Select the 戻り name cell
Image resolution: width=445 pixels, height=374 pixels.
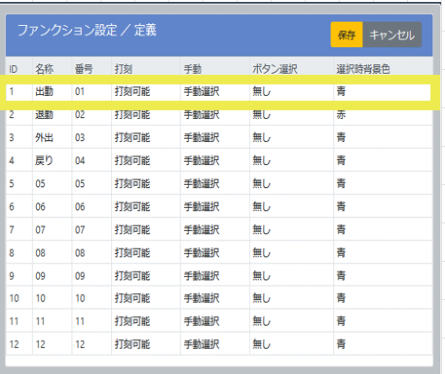click(x=52, y=160)
